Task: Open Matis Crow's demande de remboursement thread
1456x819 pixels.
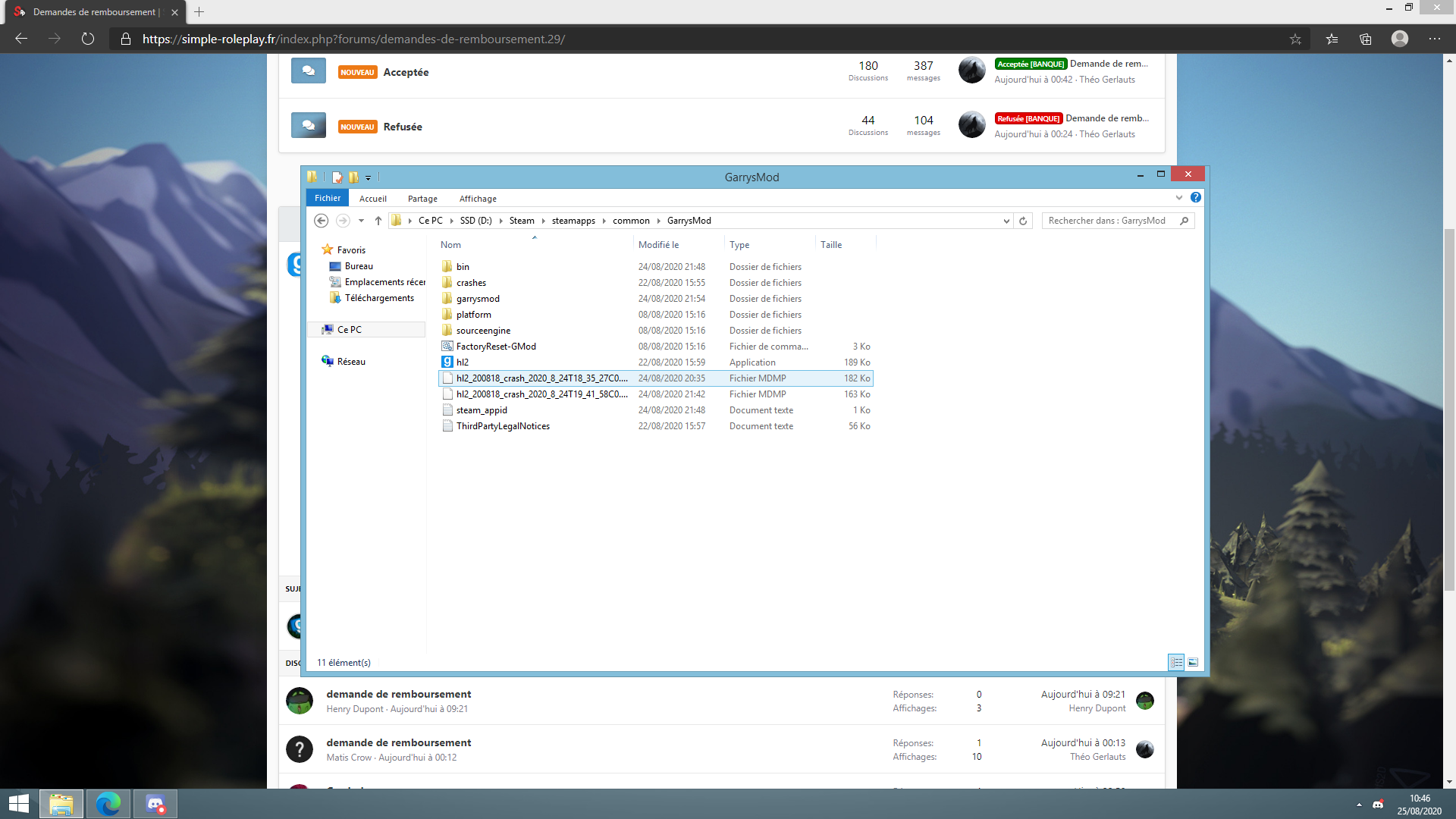Action: (x=399, y=742)
